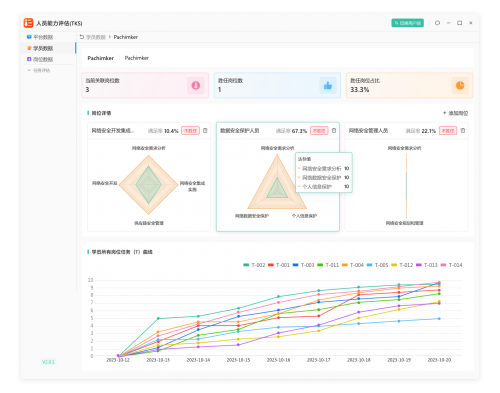The width and height of the screenshot is (500, 393).
Task: Click the blue thumbs-up icon
Action: 328,85
